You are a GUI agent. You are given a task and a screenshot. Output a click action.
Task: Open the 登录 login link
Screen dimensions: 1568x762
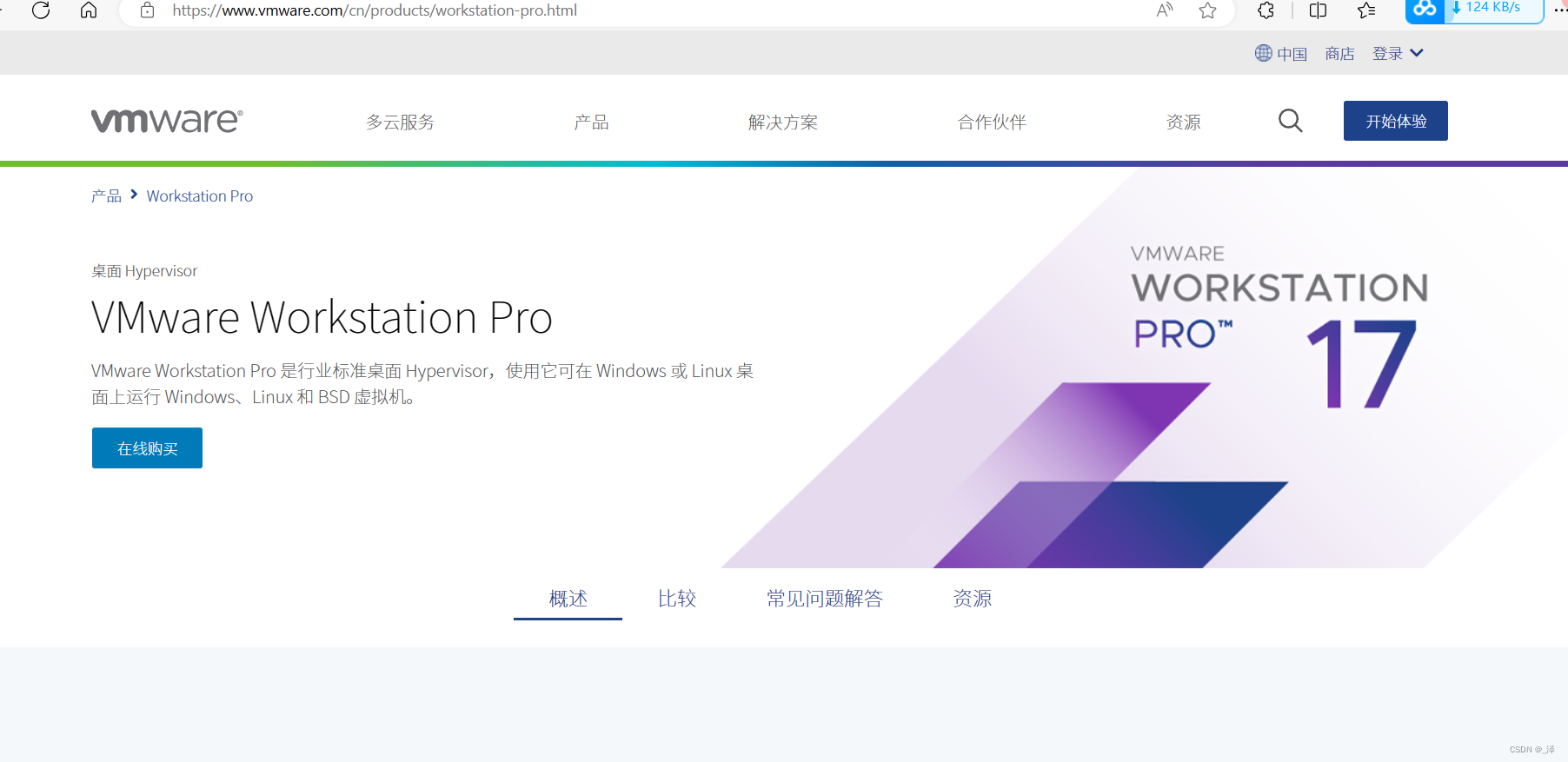point(1387,54)
